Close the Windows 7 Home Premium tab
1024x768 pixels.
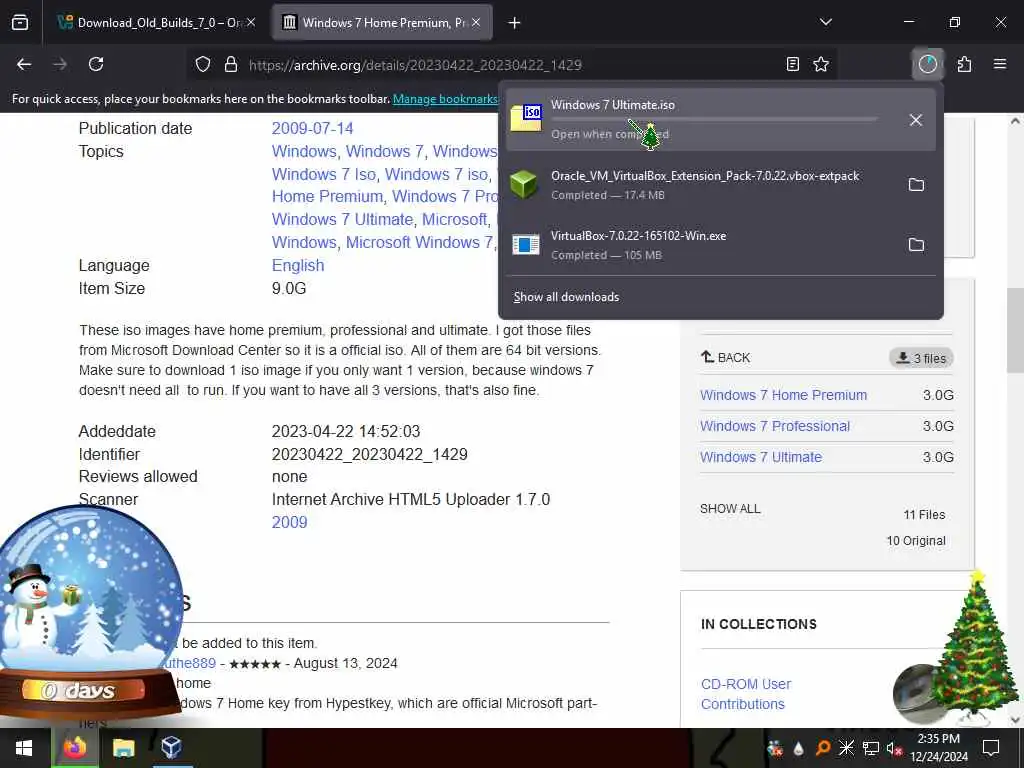coord(476,23)
